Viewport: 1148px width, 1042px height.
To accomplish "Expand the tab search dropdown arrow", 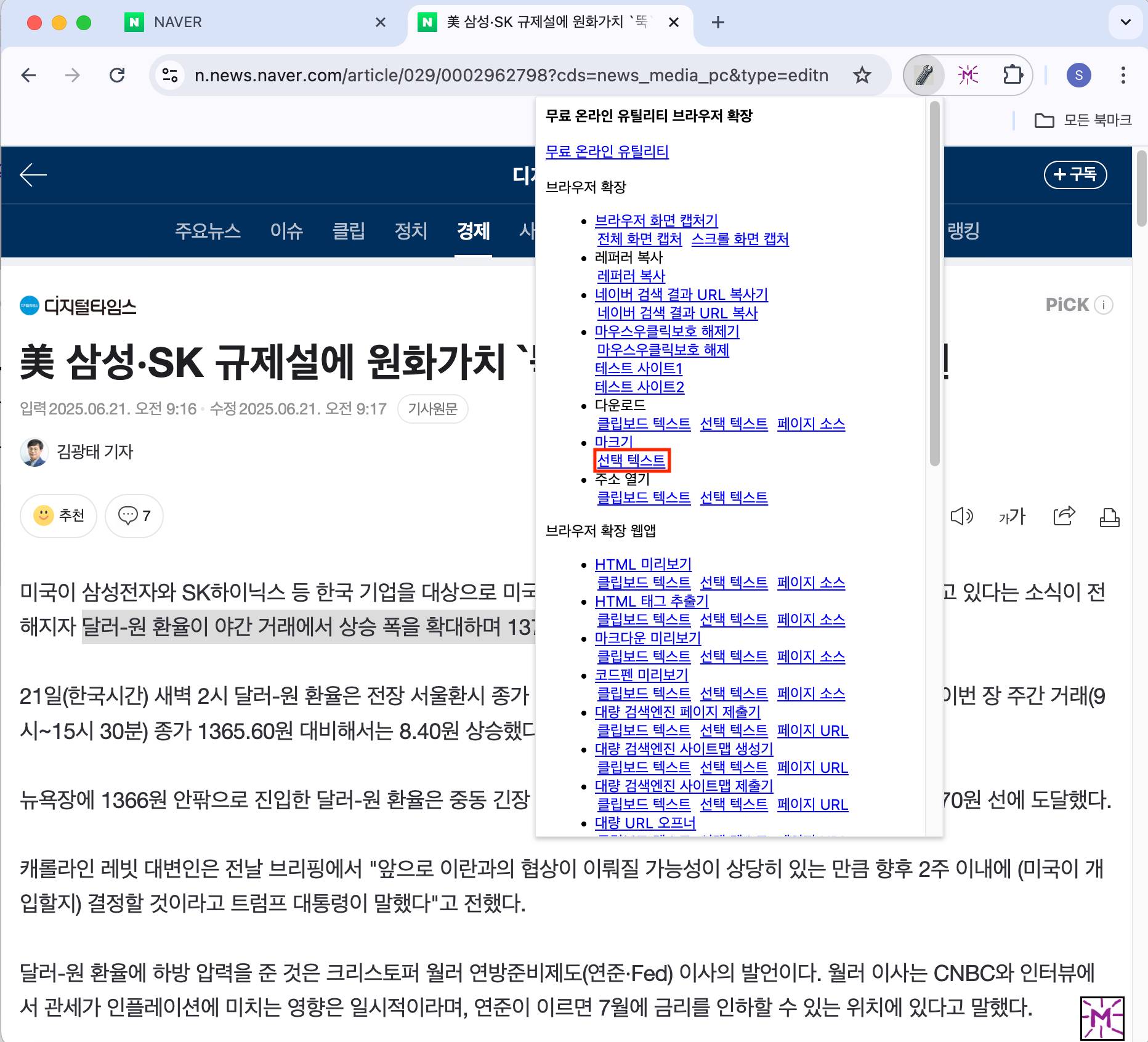I will (1125, 22).
